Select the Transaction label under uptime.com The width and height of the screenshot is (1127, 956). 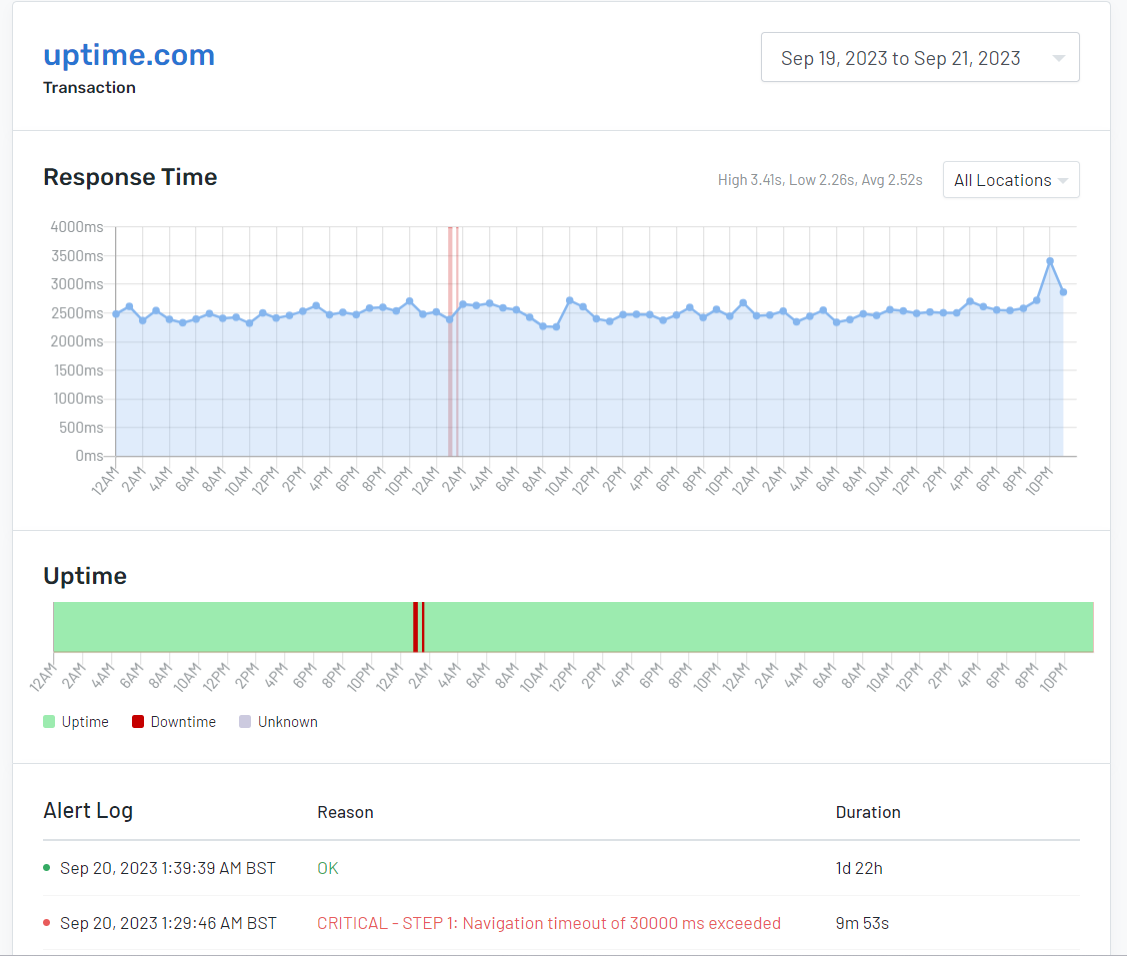tap(89, 87)
